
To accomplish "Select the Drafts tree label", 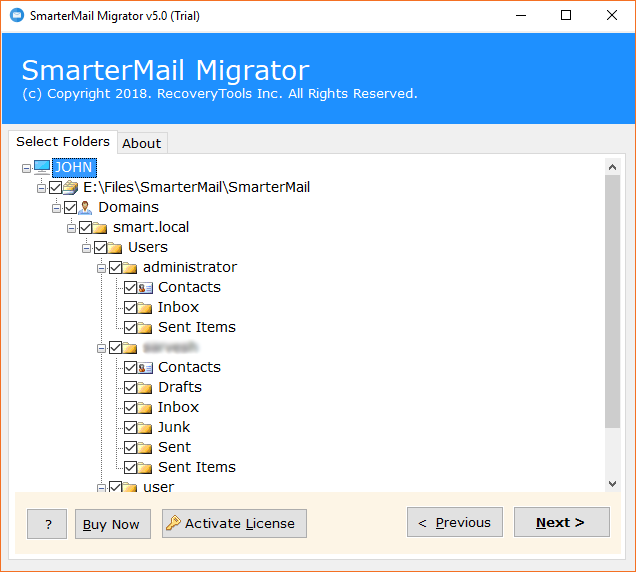I will pyautogui.click(x=180, y=387).
